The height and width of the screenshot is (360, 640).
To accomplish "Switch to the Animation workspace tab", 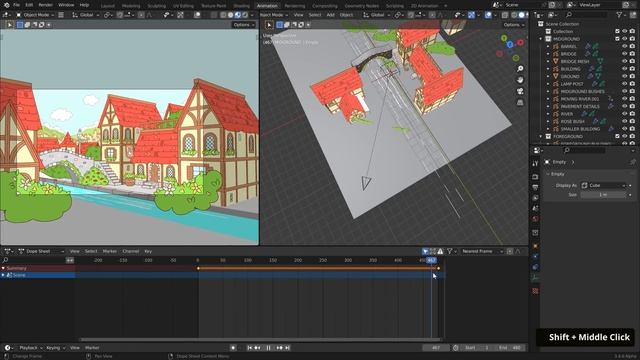I will pos(267,6).
